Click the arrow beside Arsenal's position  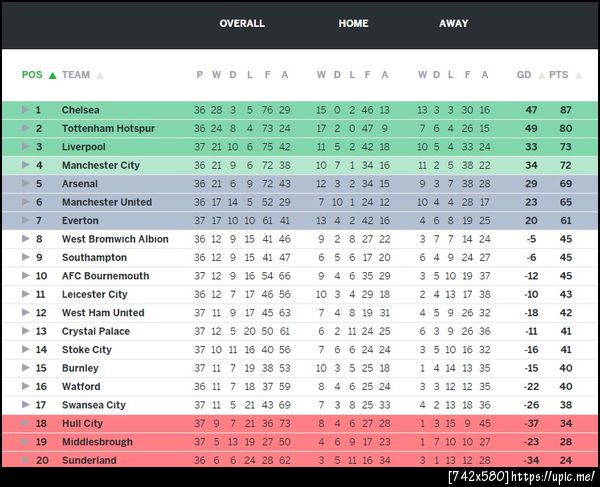point(26,184)
